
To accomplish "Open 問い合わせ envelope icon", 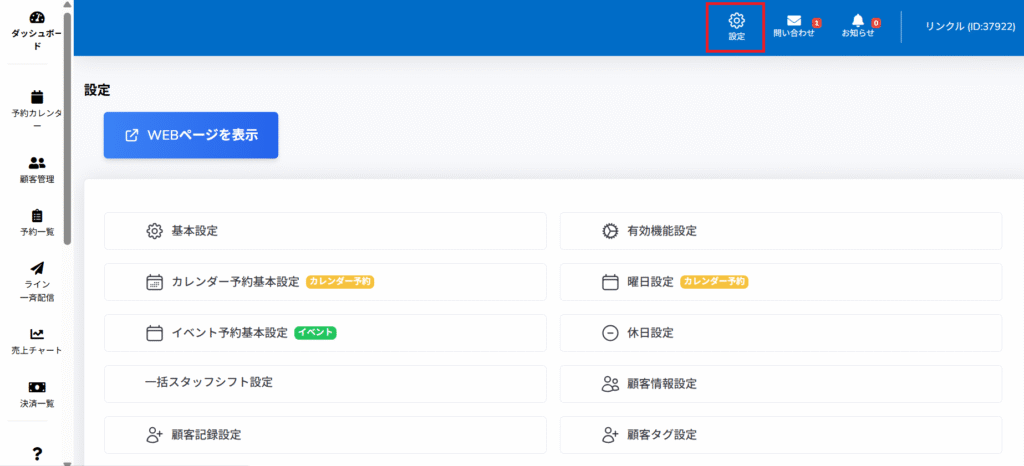I will pyautogui.click(x=793, y=21).
